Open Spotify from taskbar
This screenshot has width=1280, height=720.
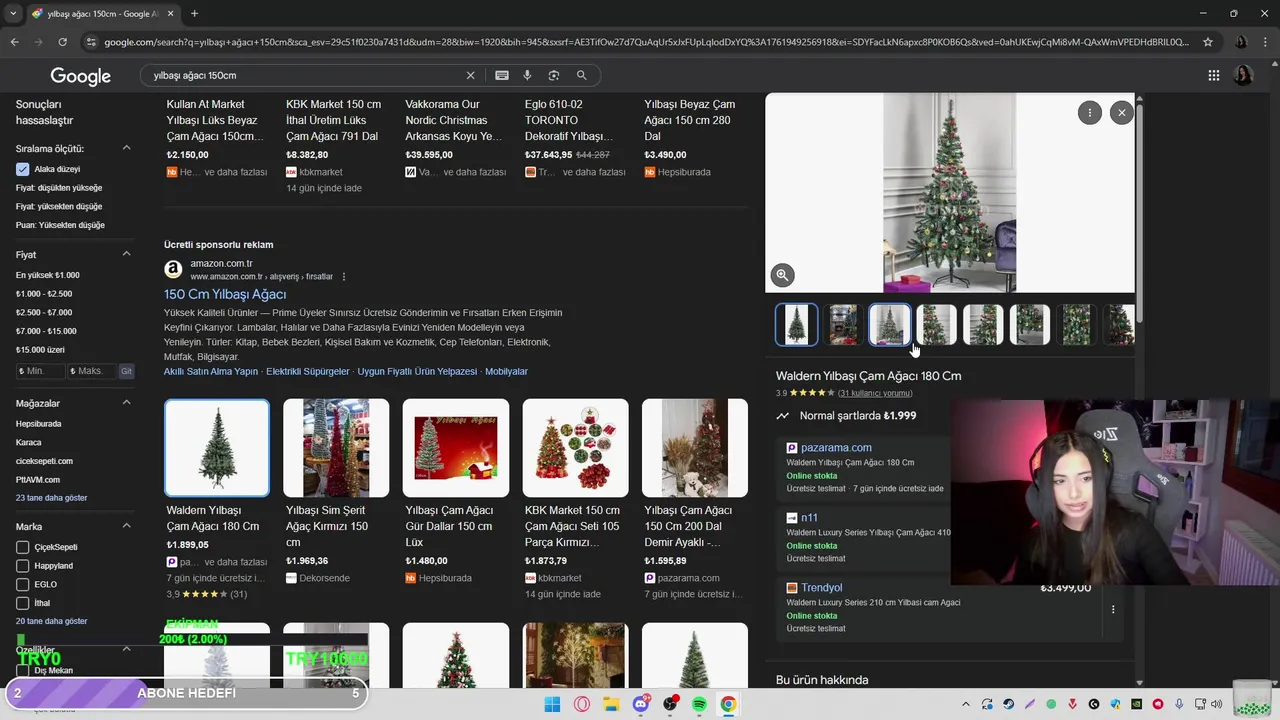(699, 704)
